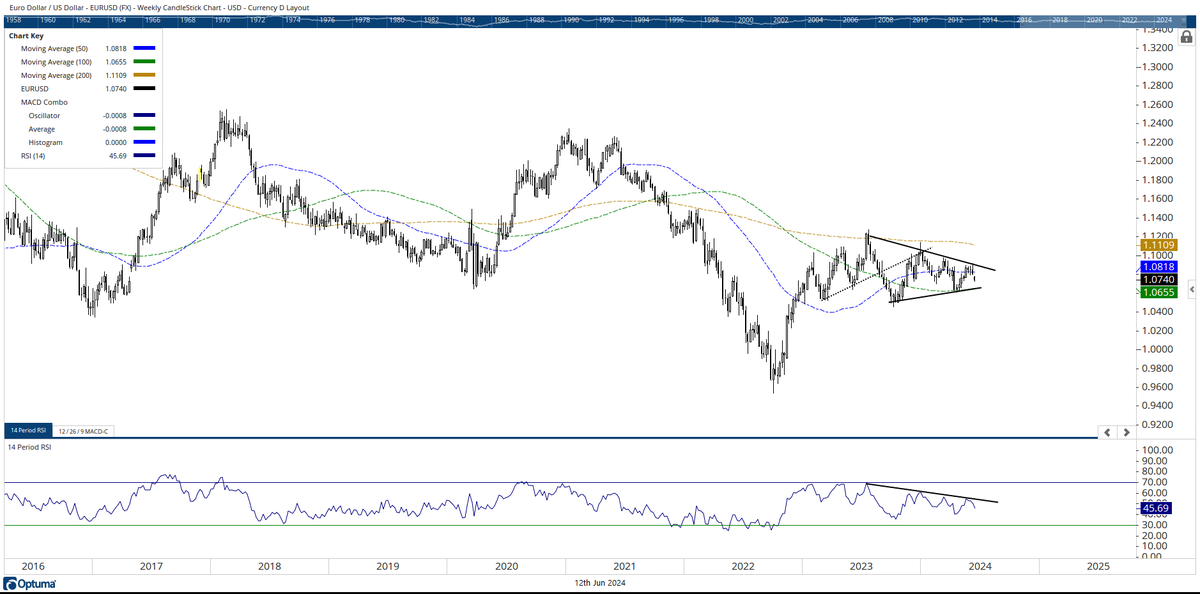The height and width of the screenshot is (594, 1200).
Task: Select the upper triangle trendline on price chart
Action: click(x=931, y=252)
